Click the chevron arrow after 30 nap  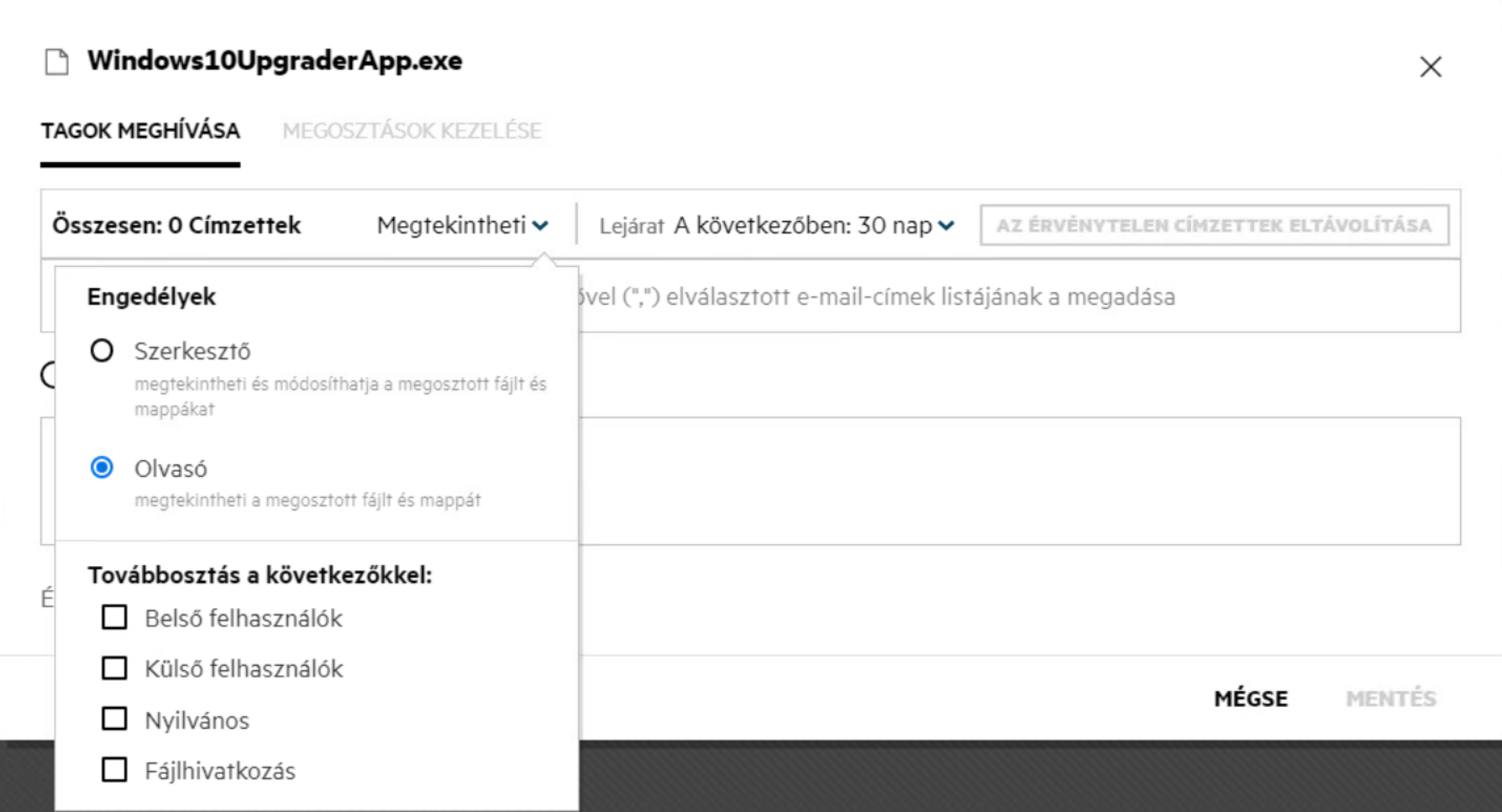pos(947,225)
